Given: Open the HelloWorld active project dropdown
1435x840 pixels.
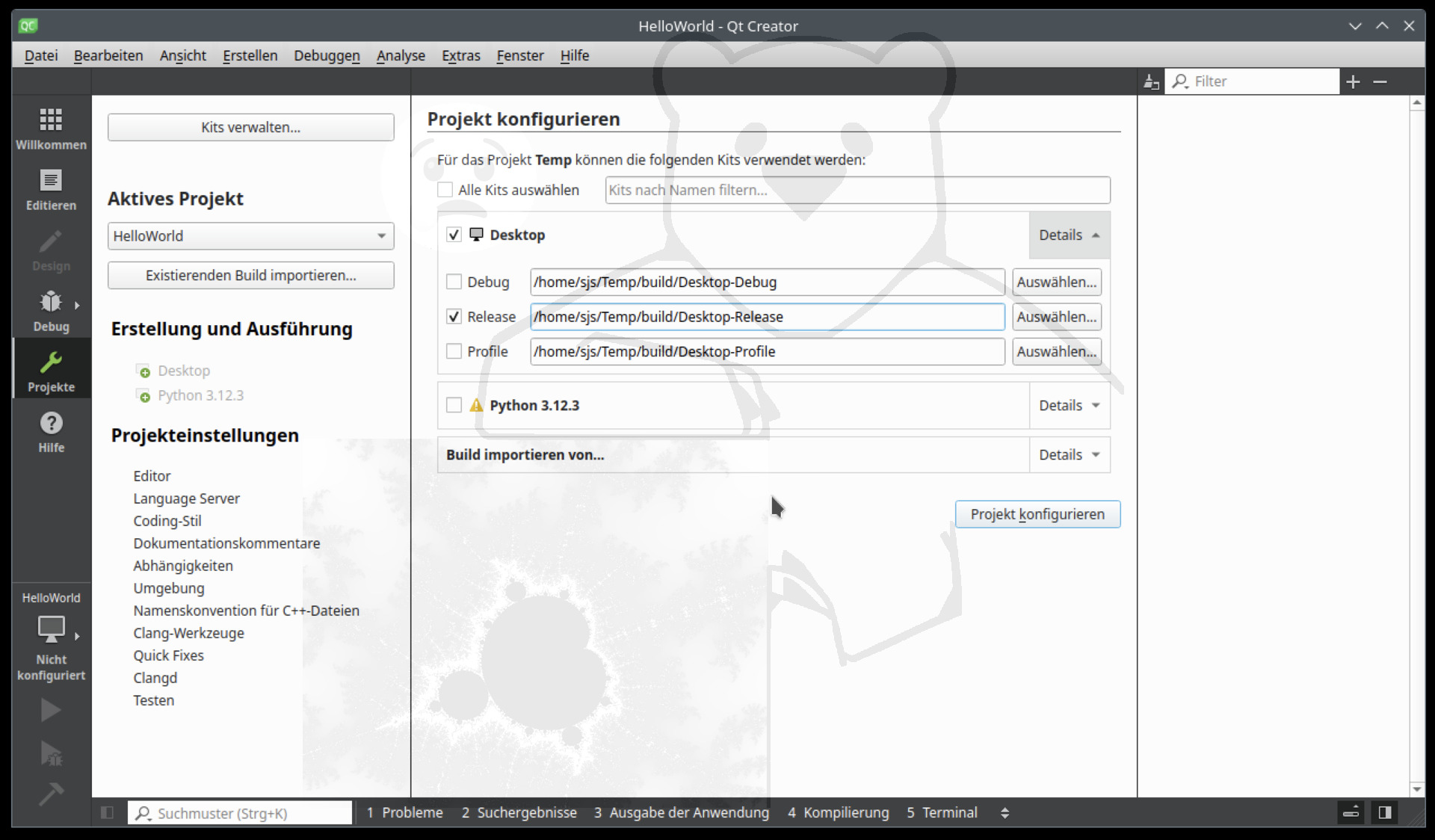Looking at the screenshot, I should [250, 236].
